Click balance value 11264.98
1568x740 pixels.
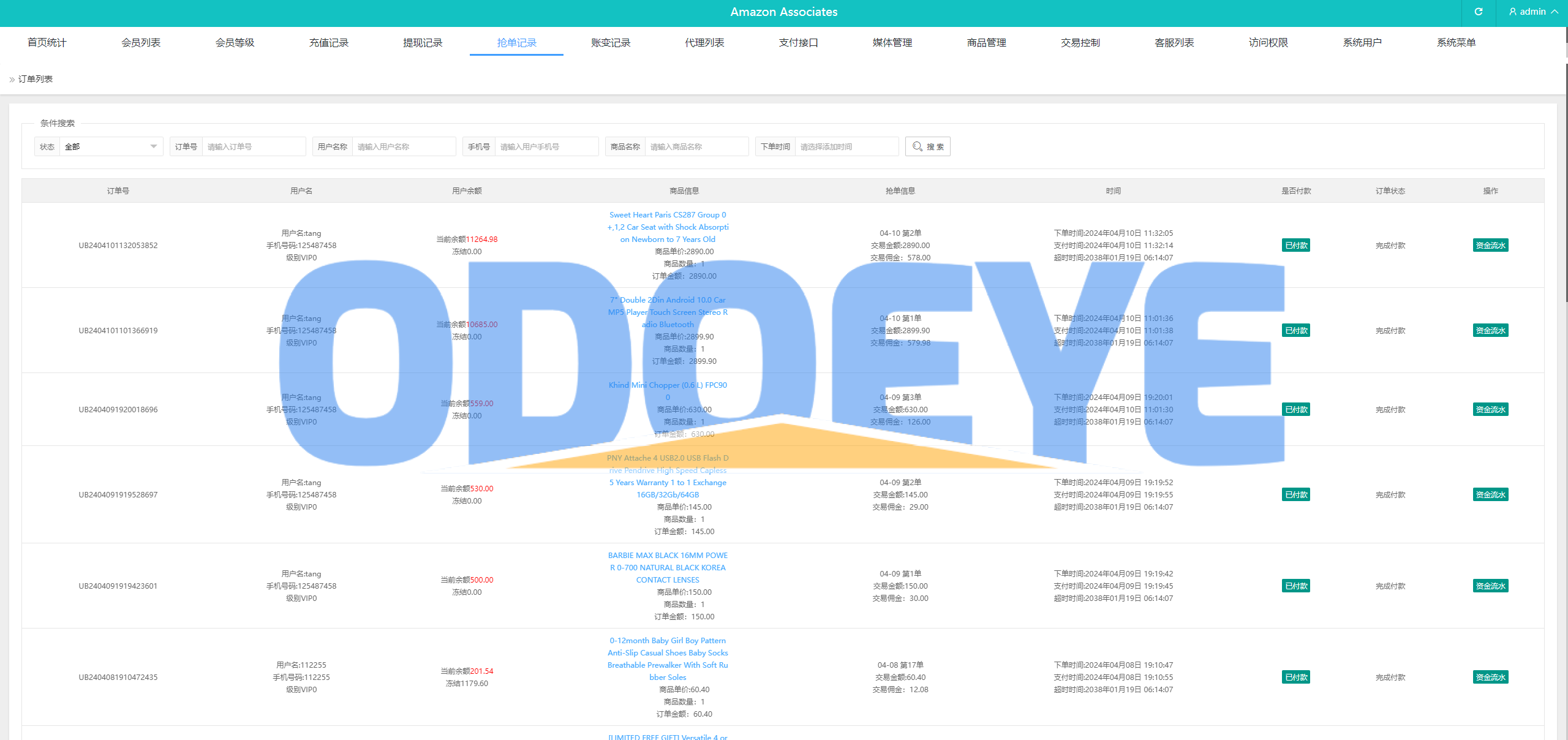tap(481, 240)
